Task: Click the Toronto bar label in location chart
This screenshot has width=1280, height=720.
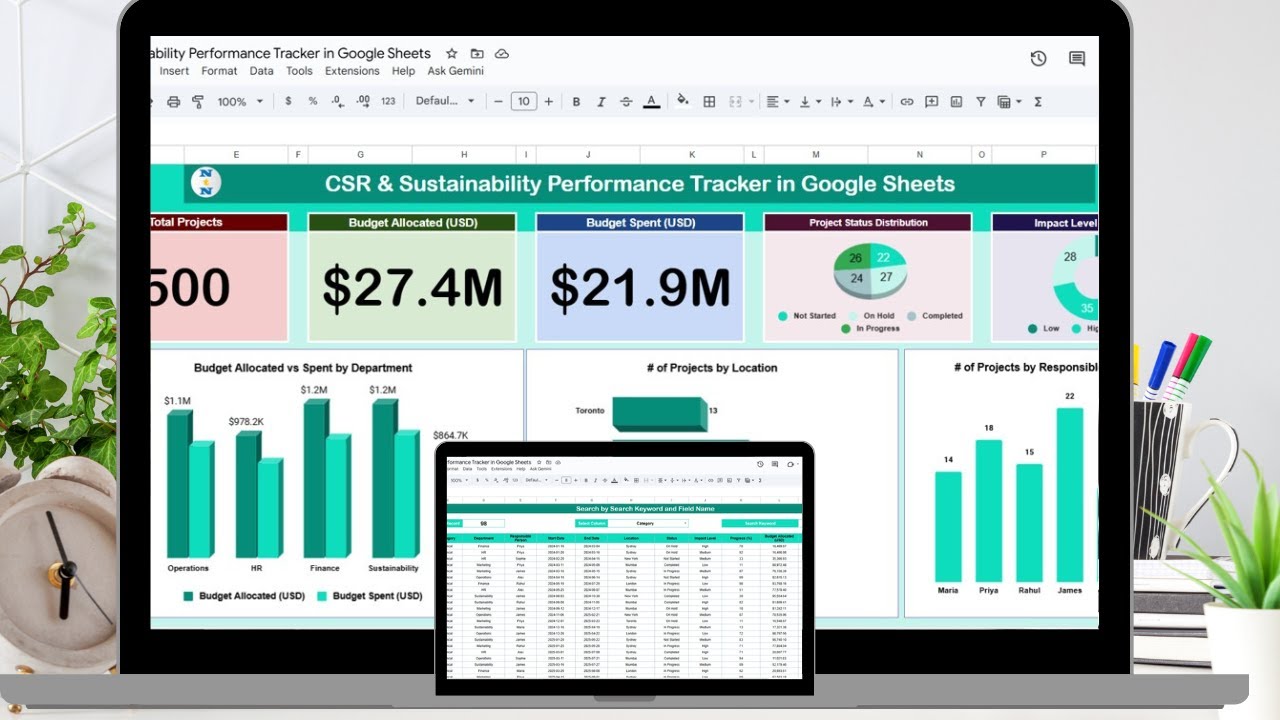Action: 590,411
